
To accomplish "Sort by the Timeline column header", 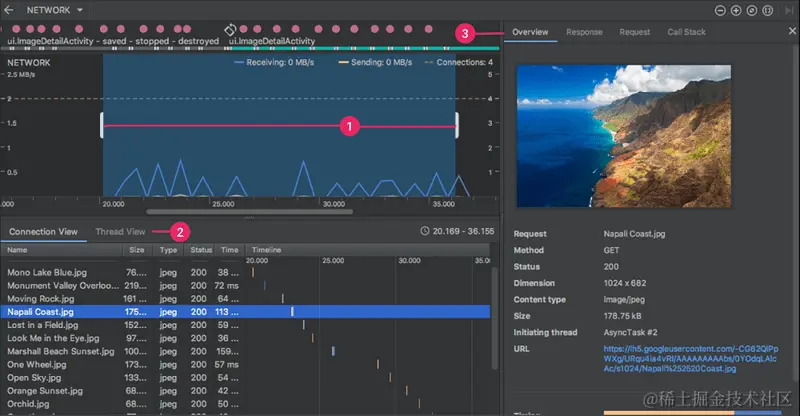I will (x=367, y=250).
